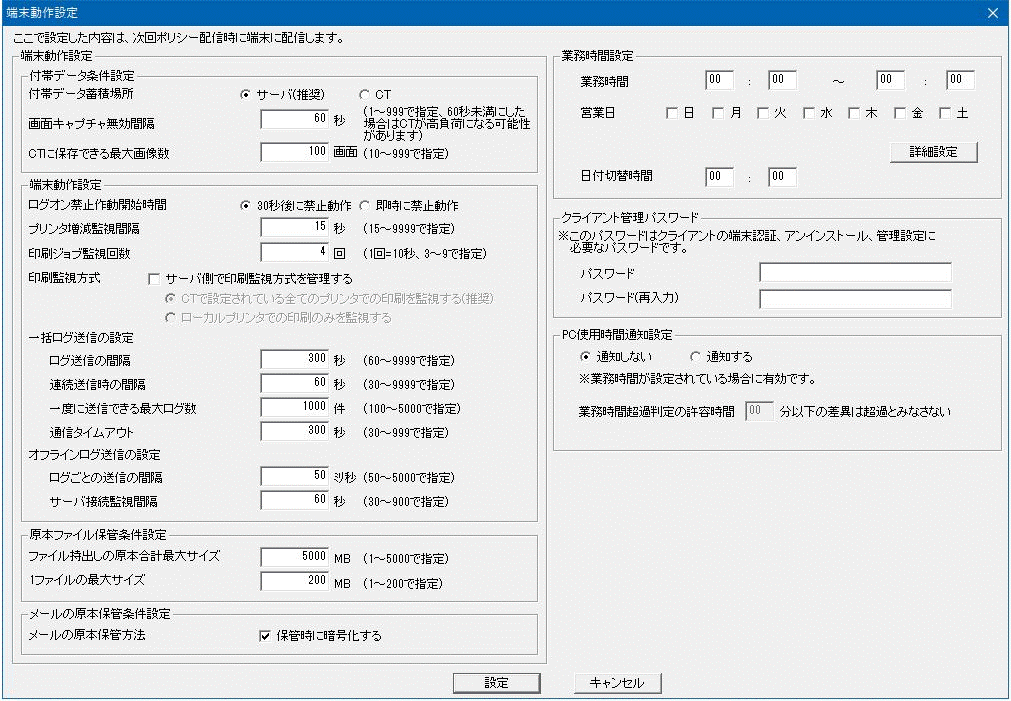Click the パスワード input field
The height and width of the screenshot is (701, 1011).
[x=855, y=273]
